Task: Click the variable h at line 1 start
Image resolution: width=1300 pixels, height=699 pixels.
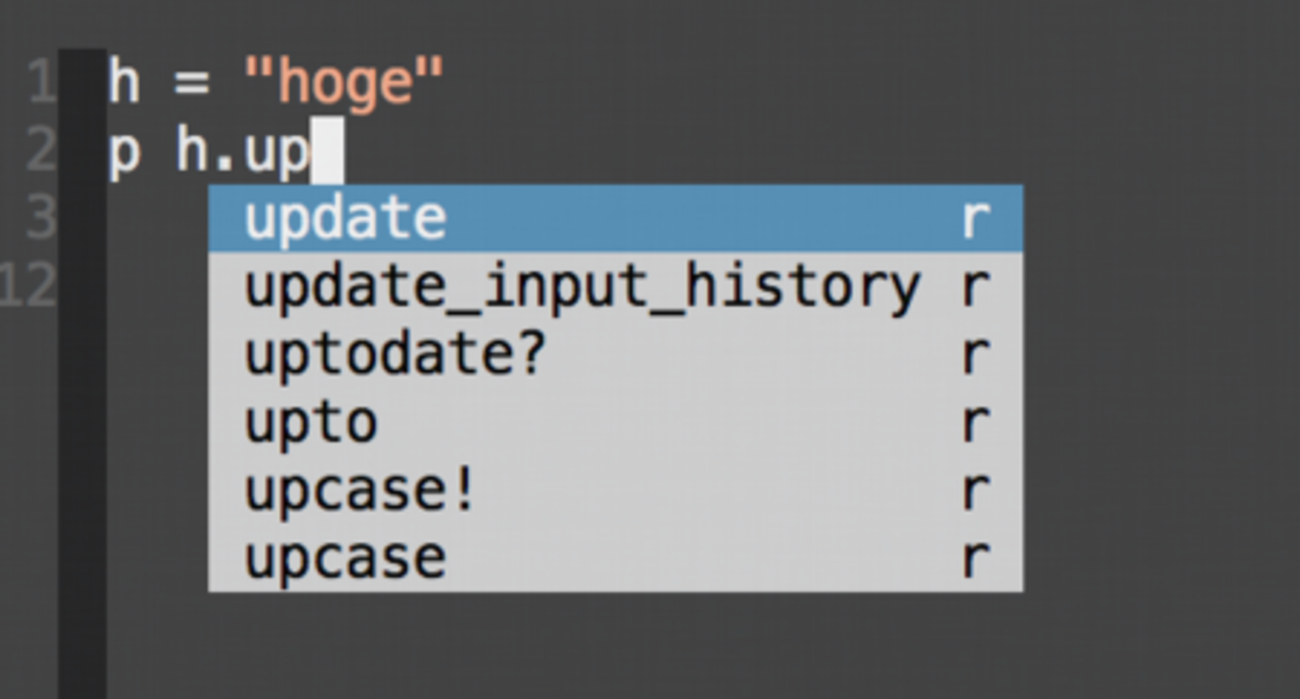Action: click(123, 83)
